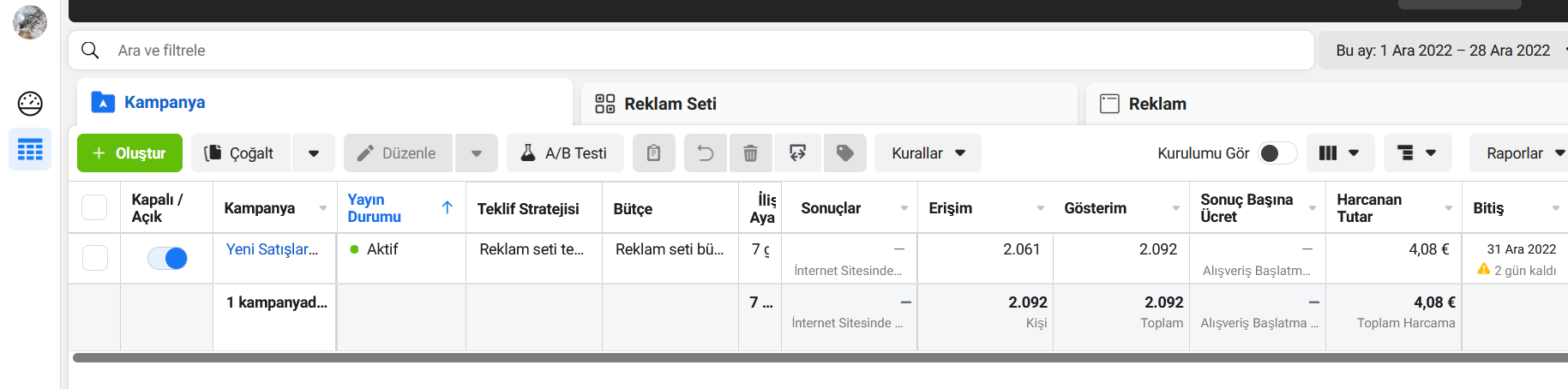The height and width of the screenshot is (389, 1568).
Task: Click the horizontal table scrollbar
Action: 820,358
